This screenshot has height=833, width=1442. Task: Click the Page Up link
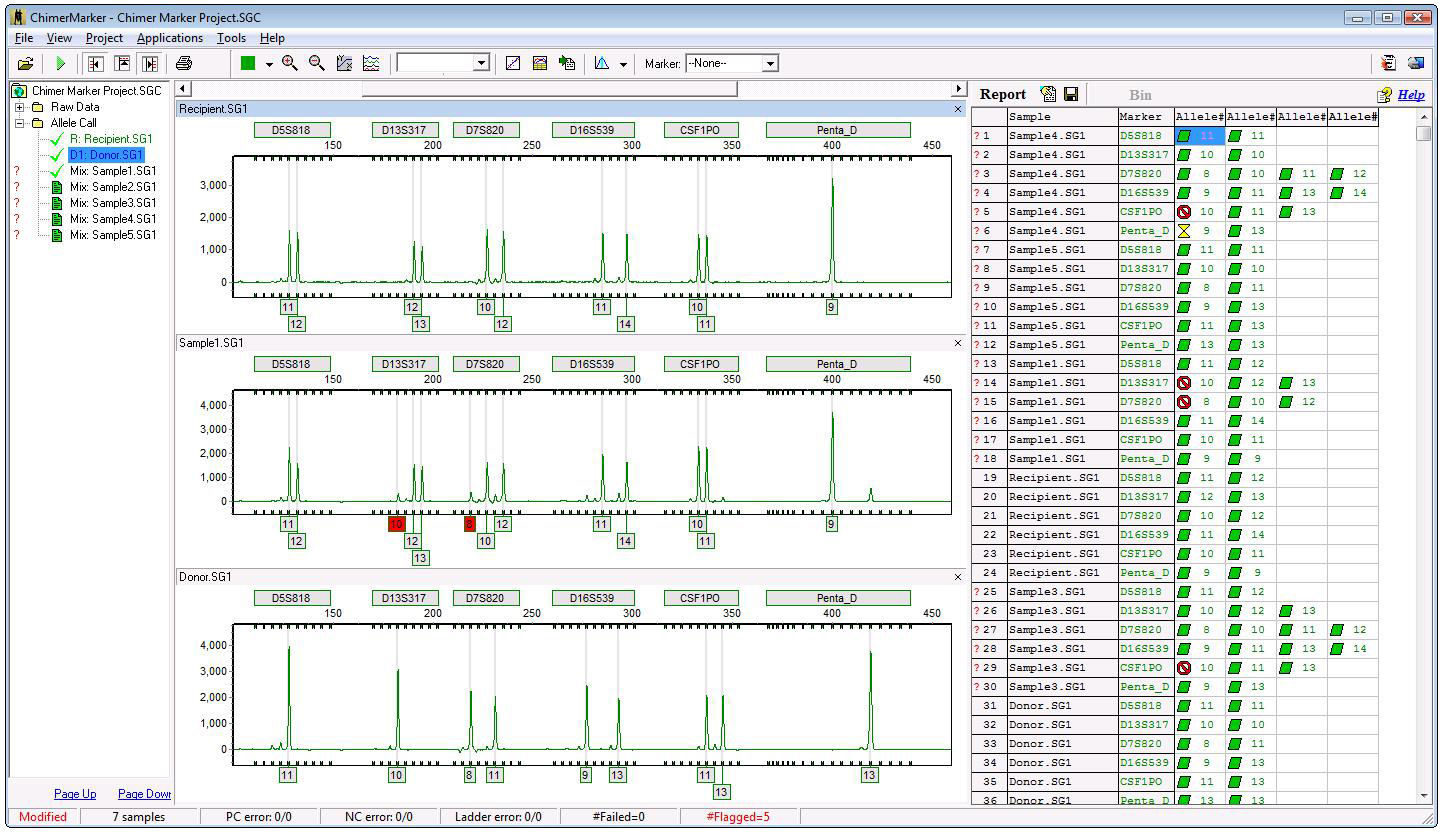coord(74,793)
